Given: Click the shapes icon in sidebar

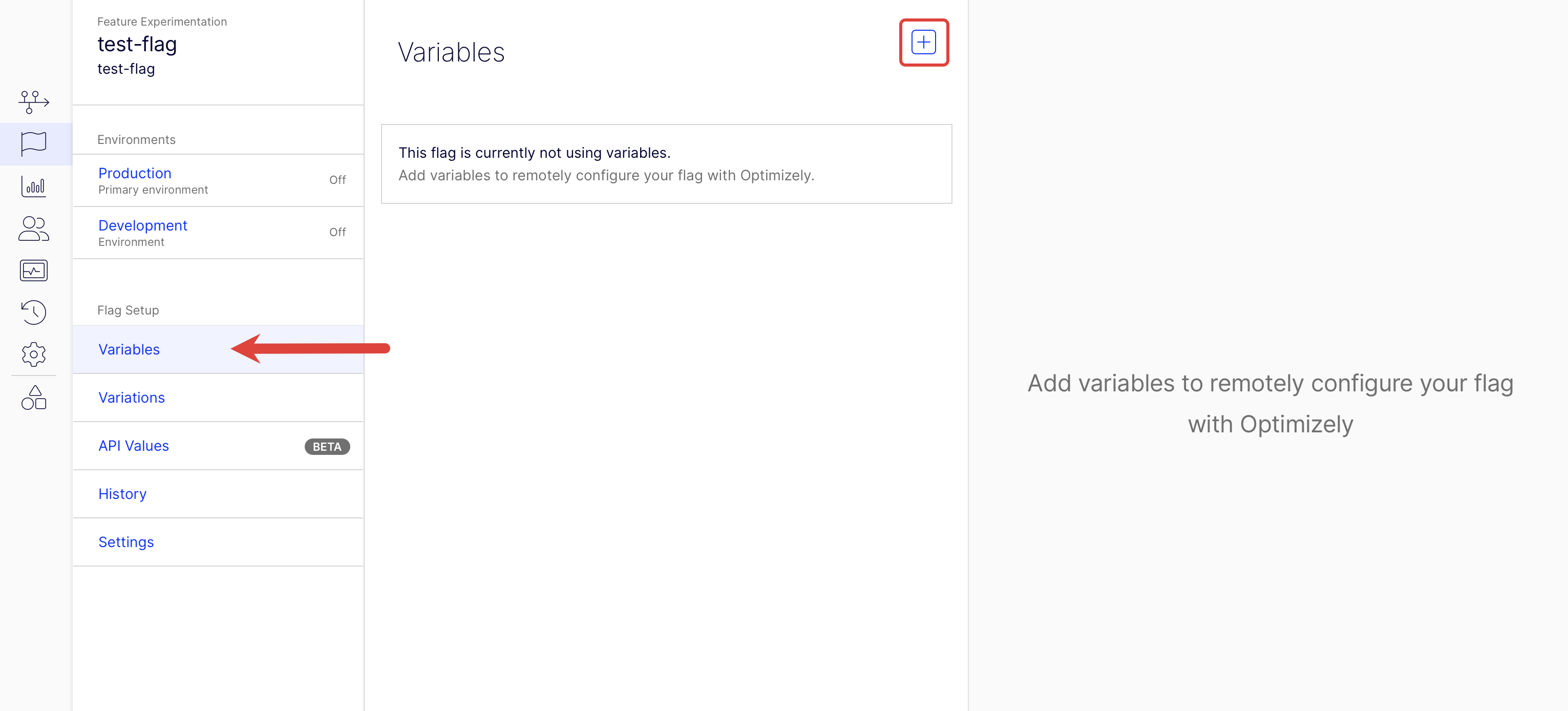Looking at the screenshot, I should [33, 398].
